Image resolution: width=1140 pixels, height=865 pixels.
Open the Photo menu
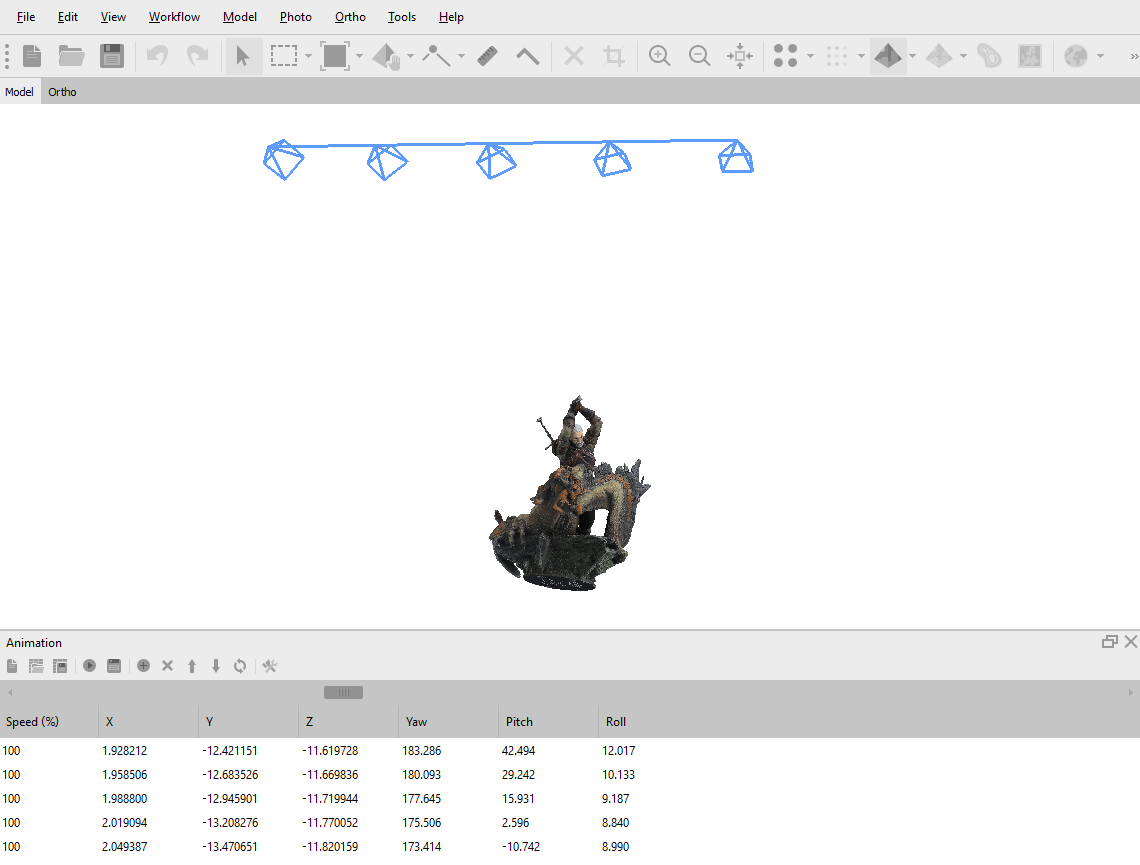click(x=296, y=17)
